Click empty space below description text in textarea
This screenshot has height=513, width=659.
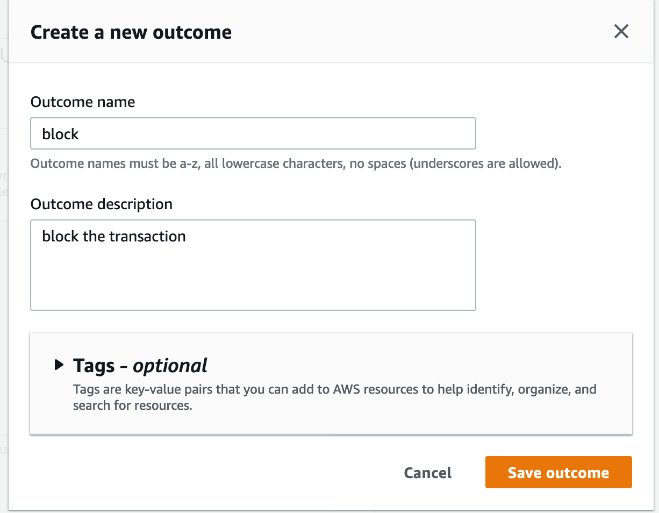coord(252,285)
